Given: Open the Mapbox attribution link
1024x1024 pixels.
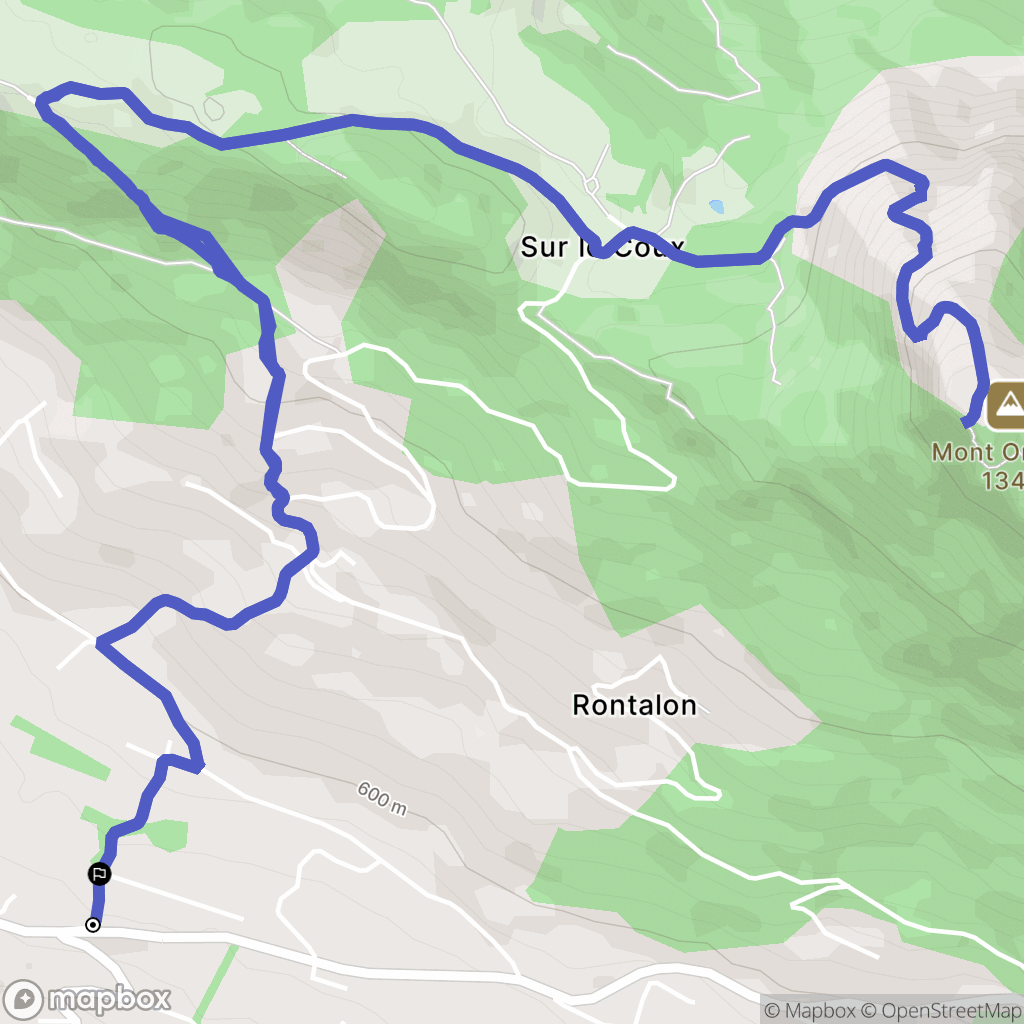Looking at the screenshot, I should tap(809, 1010).
